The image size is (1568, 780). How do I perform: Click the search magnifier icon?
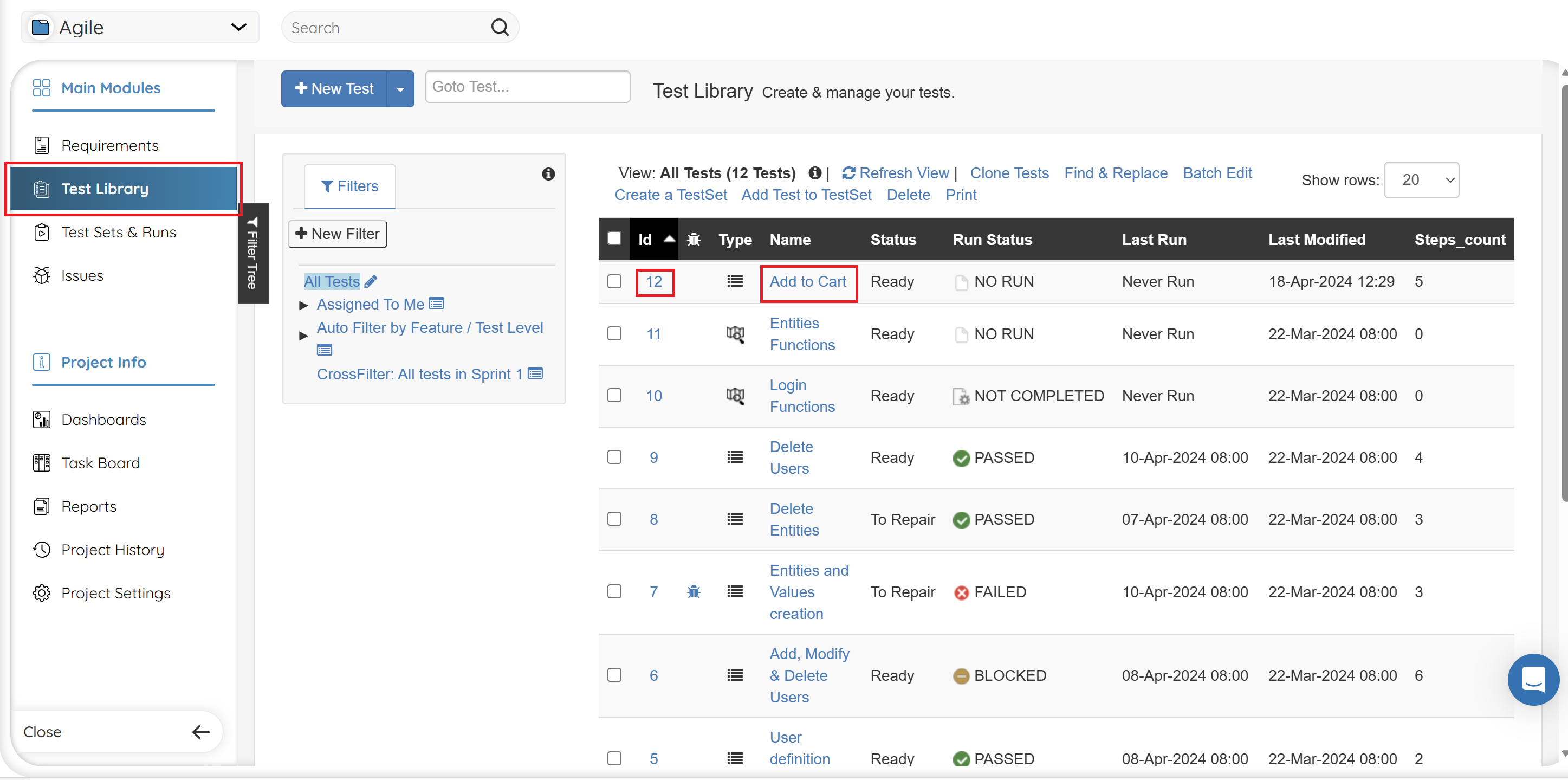[x=499, y=28]
